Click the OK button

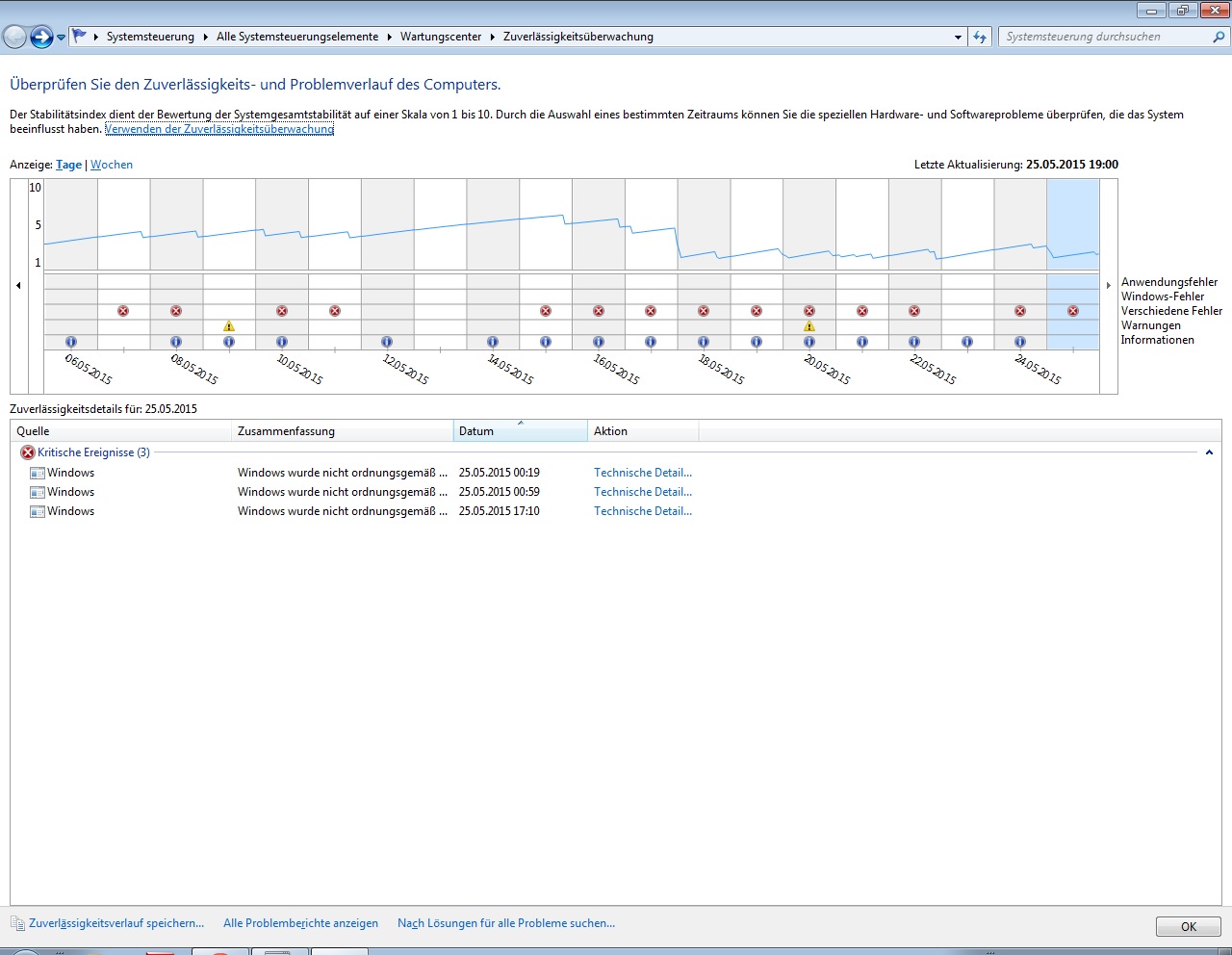(x=1189, y=926)
